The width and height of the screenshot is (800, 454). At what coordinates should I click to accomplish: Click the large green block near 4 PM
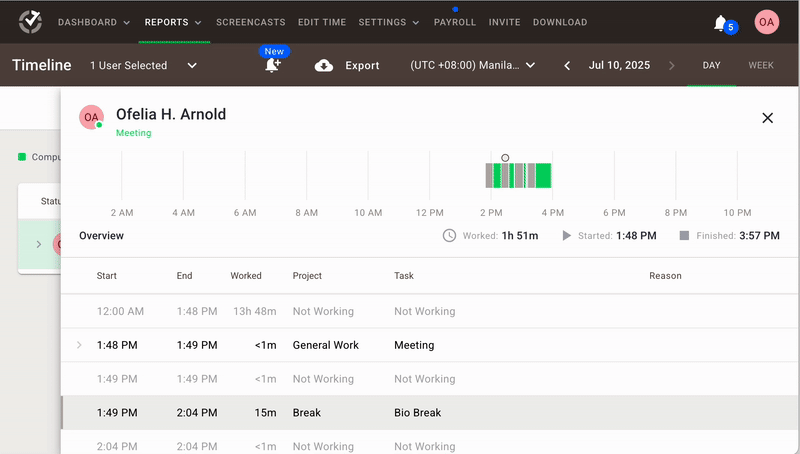543,175
